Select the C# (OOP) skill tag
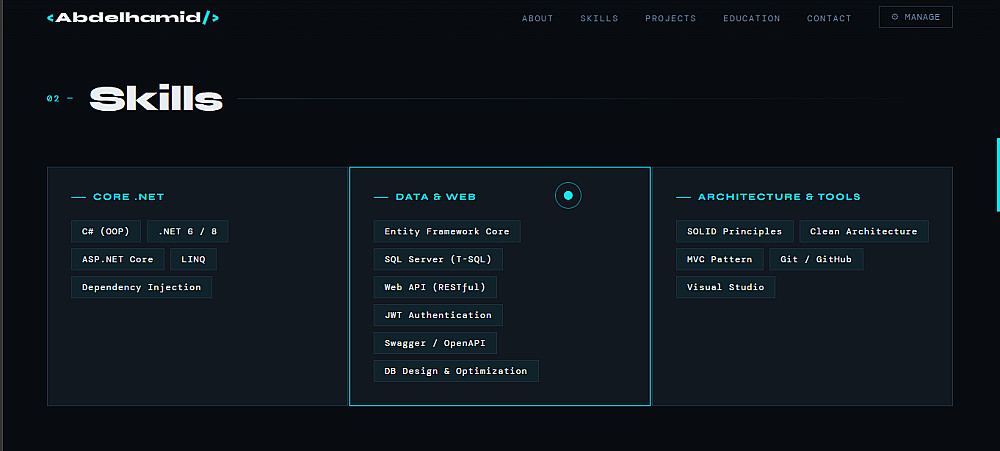Screen dimensions: 1000x451 click(106, 231)
